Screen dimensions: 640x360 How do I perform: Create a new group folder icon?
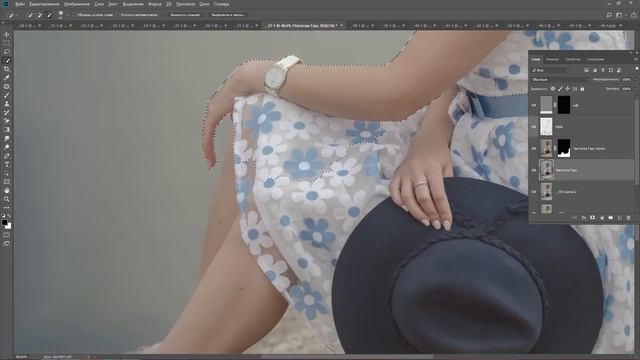(x=611, y=218)
